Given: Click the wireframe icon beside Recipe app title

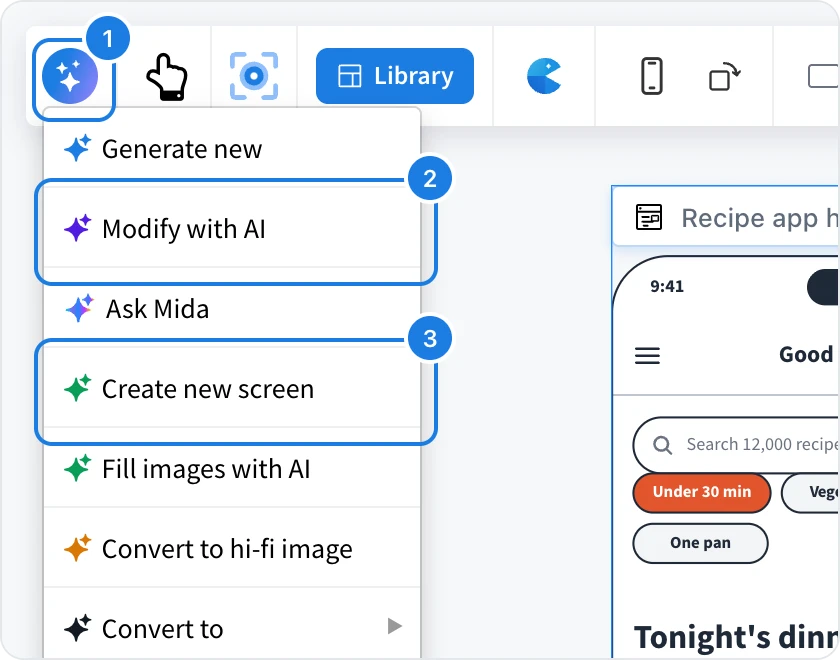Looking at the screenshot, I should pyautogui.click(x=649, y=217).
